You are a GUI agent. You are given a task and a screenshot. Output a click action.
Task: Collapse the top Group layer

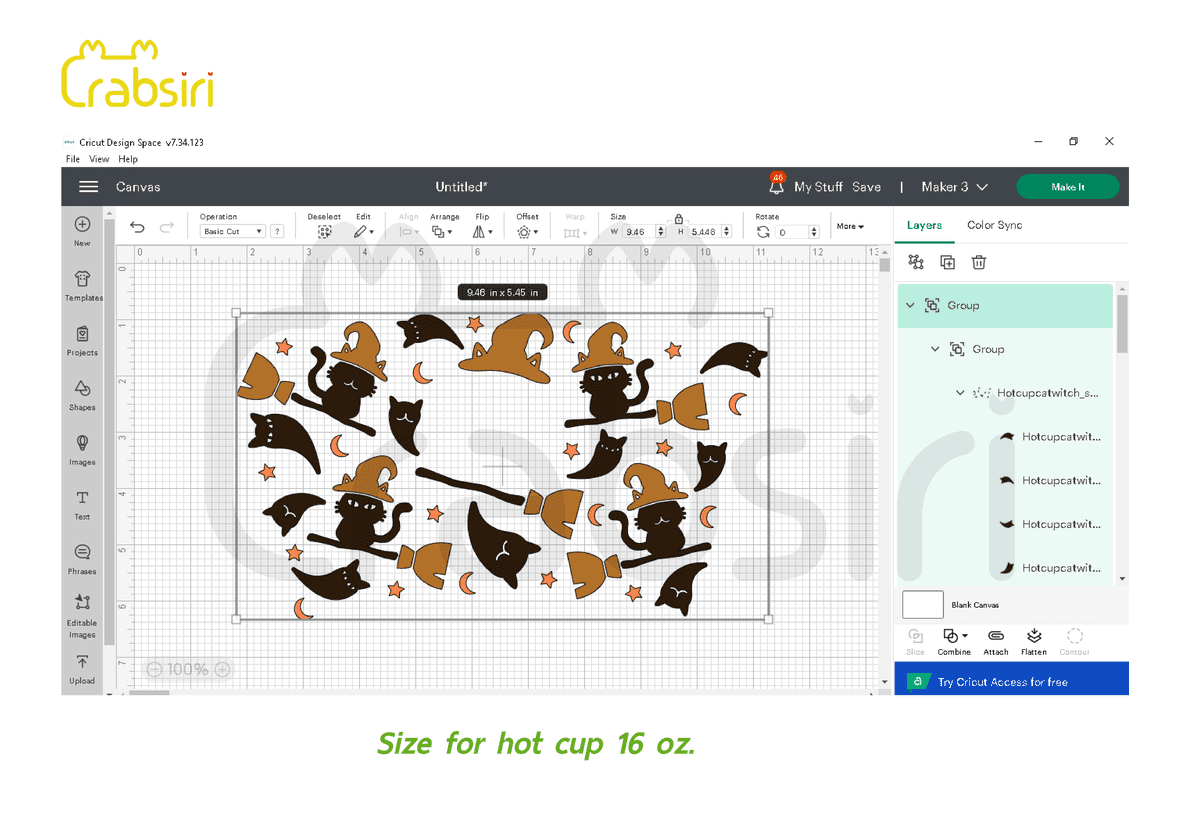click(910, 305)
